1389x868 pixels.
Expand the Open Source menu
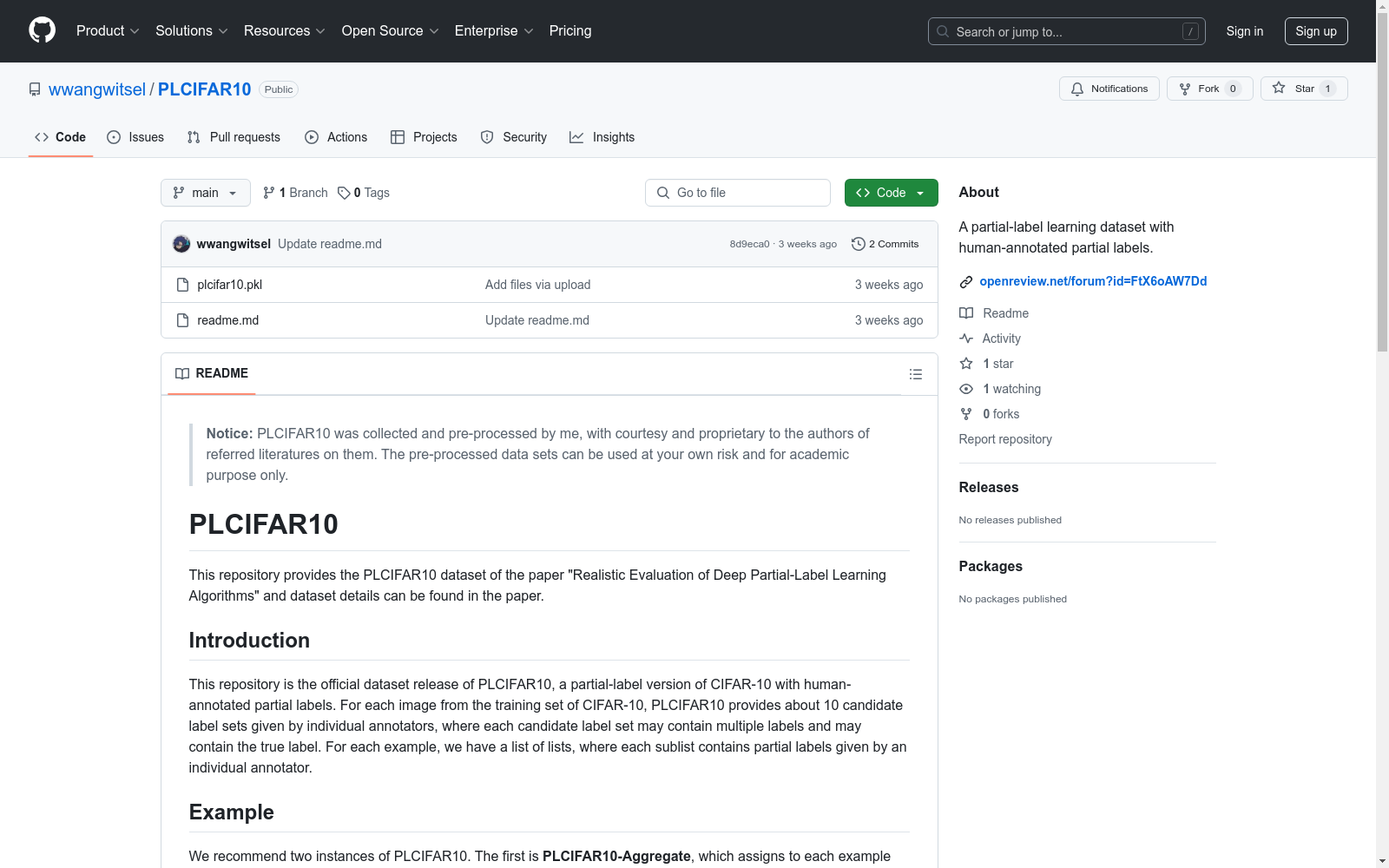(x=391, y=31)
